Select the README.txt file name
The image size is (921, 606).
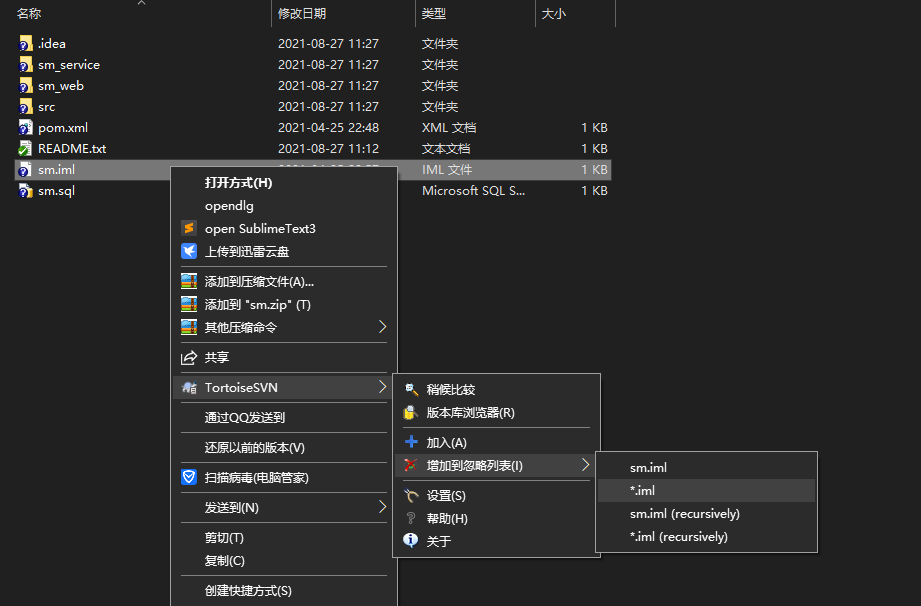[72, 149]
